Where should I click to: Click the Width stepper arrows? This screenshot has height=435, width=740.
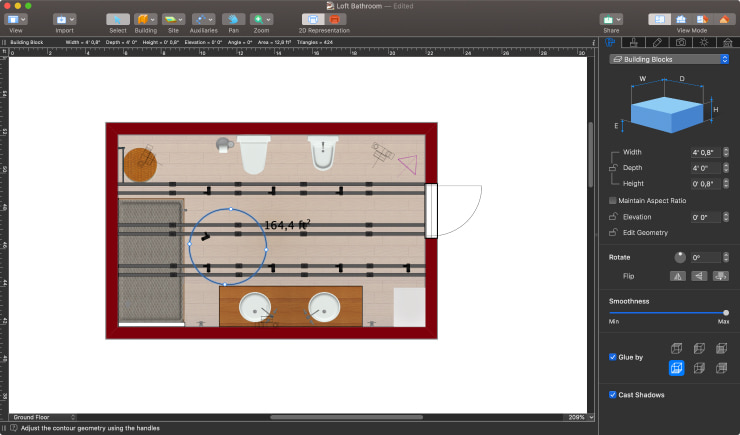[725, 152]
